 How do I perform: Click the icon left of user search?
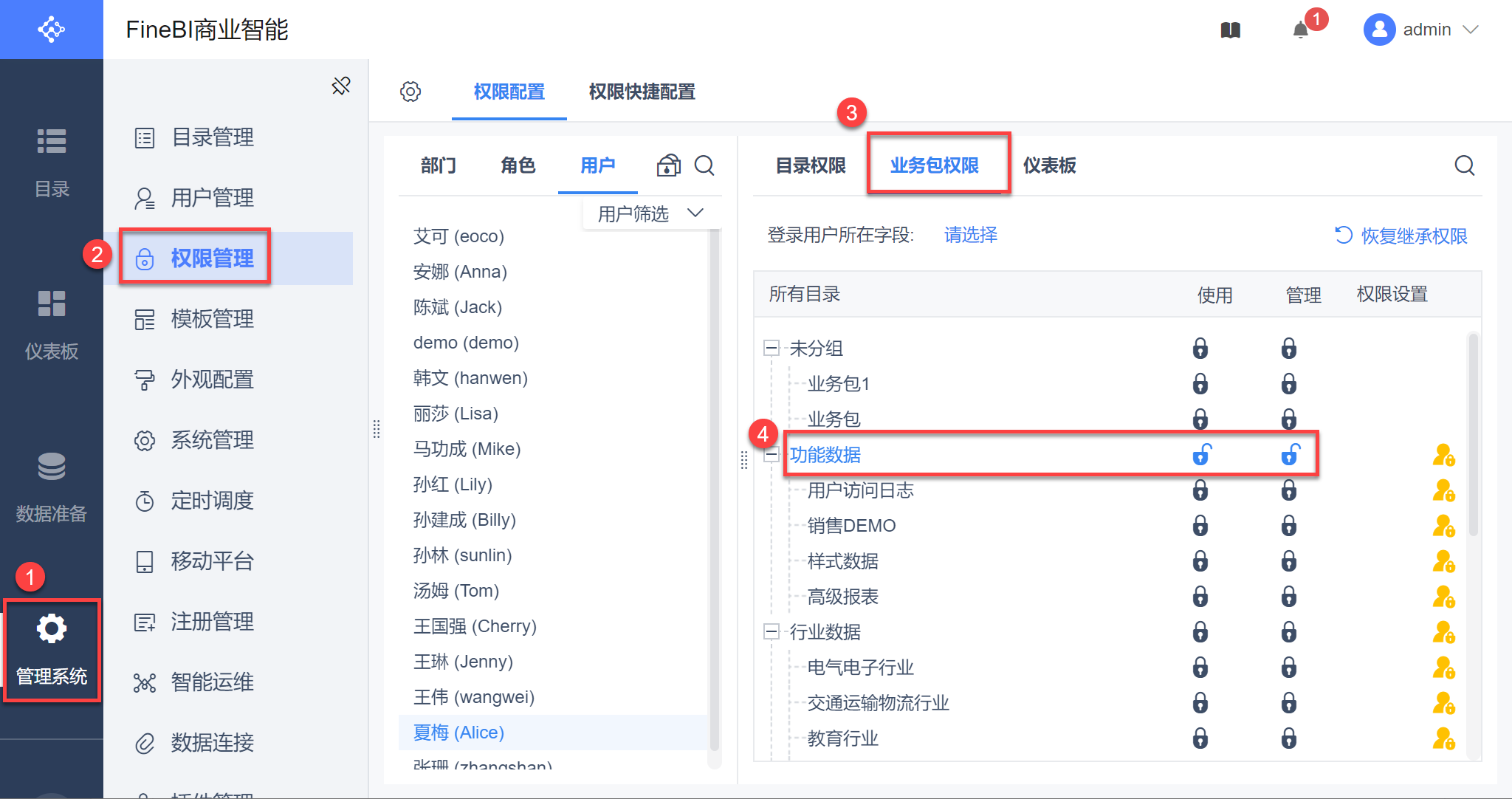tap(668, 165)
